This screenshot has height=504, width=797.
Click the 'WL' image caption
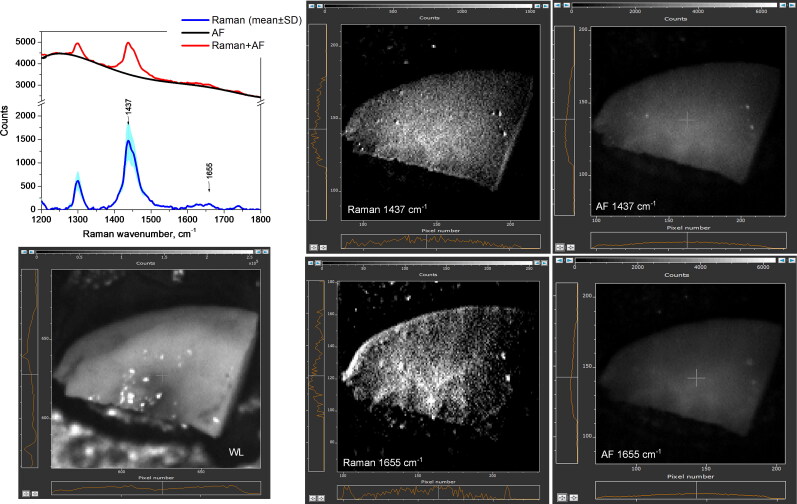pos(236,452)
